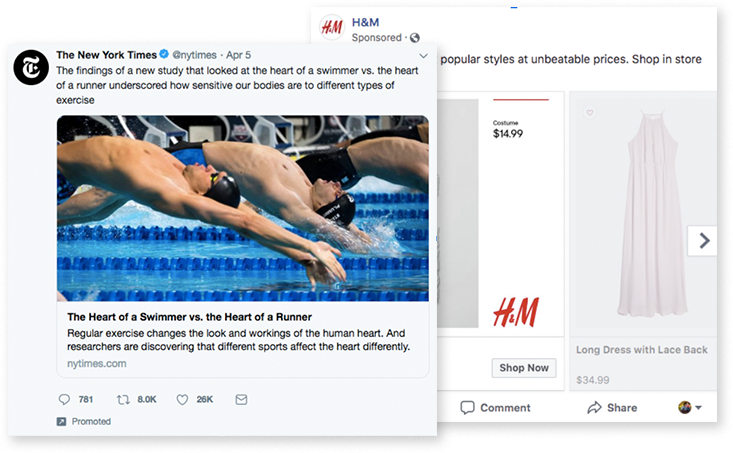Click the Comment button
The height and width of the screenshot is (453, 733).
pos(496,408)
